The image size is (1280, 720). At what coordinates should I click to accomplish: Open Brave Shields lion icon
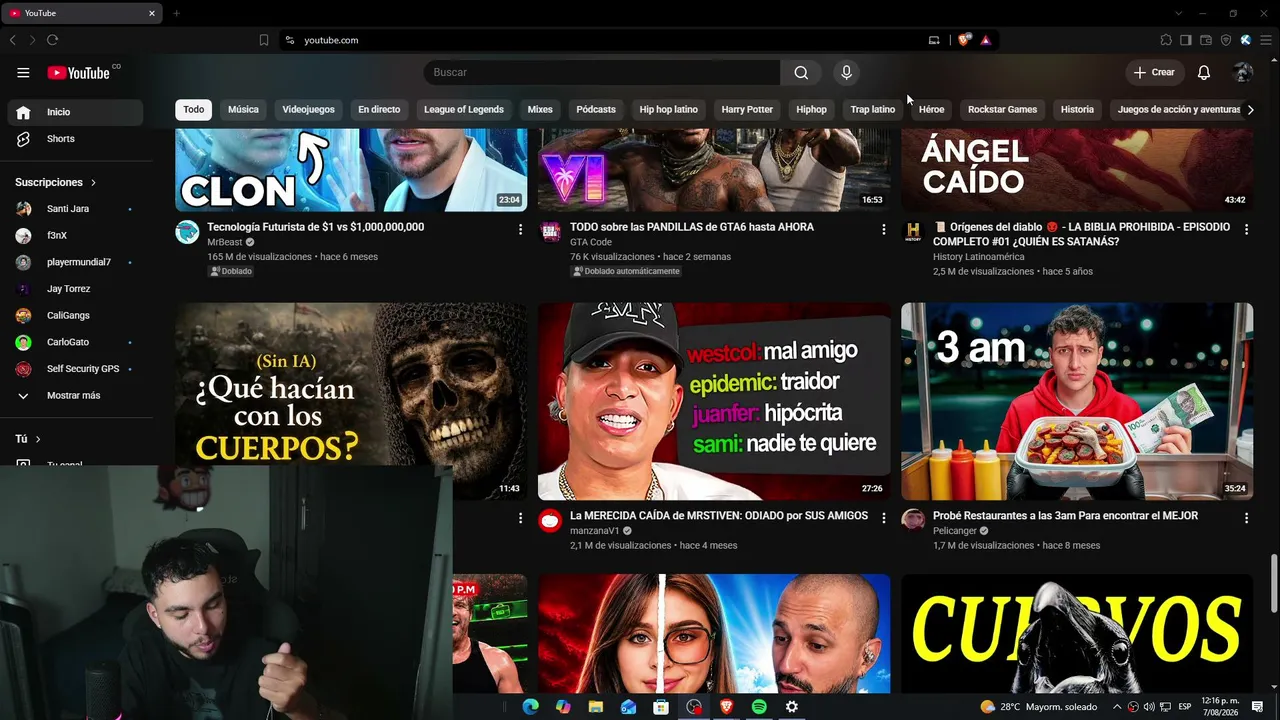pos(964,40)
